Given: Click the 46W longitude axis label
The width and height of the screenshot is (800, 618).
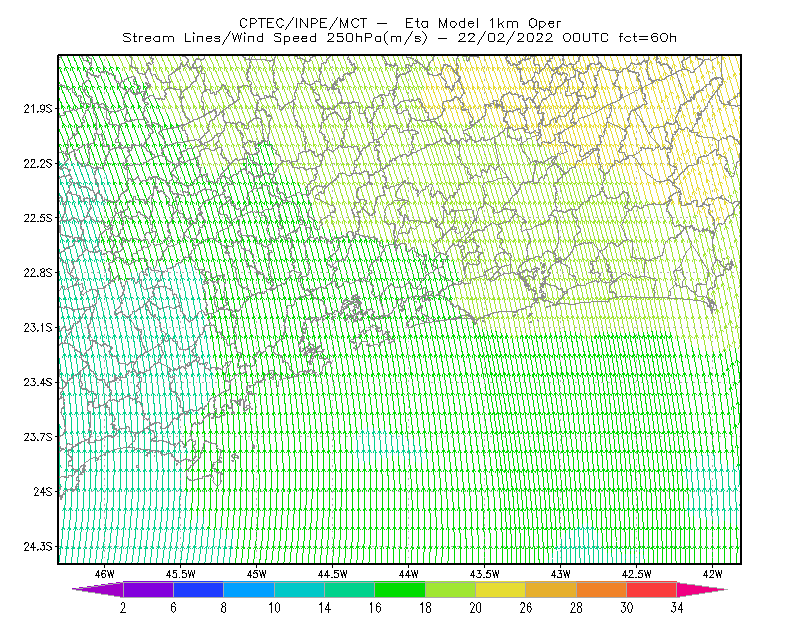Looking at the screenshot, I should point(104,574).
